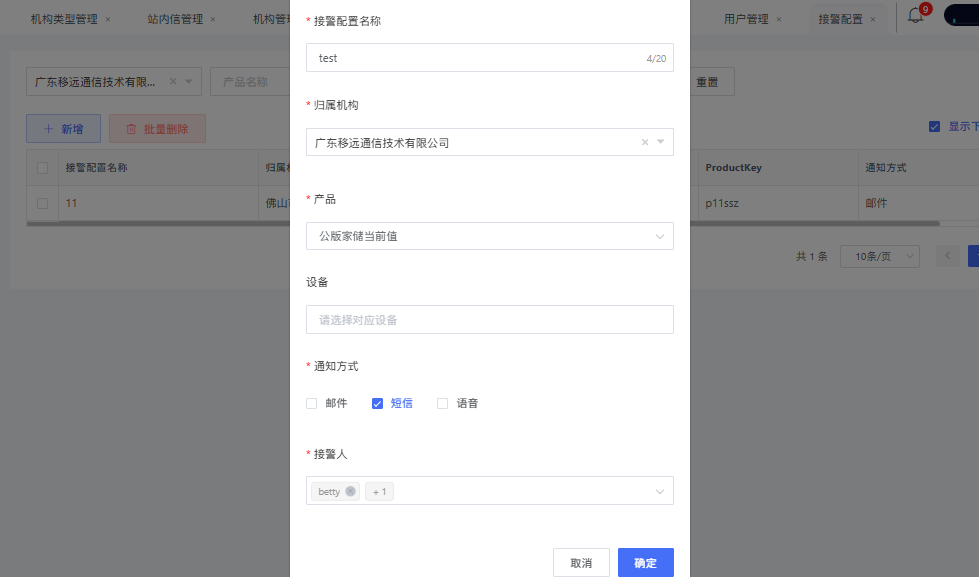The image size is (979, 577).
Task: Enable the 语音 notification checkbox
Action: click(x=443, y=403)
